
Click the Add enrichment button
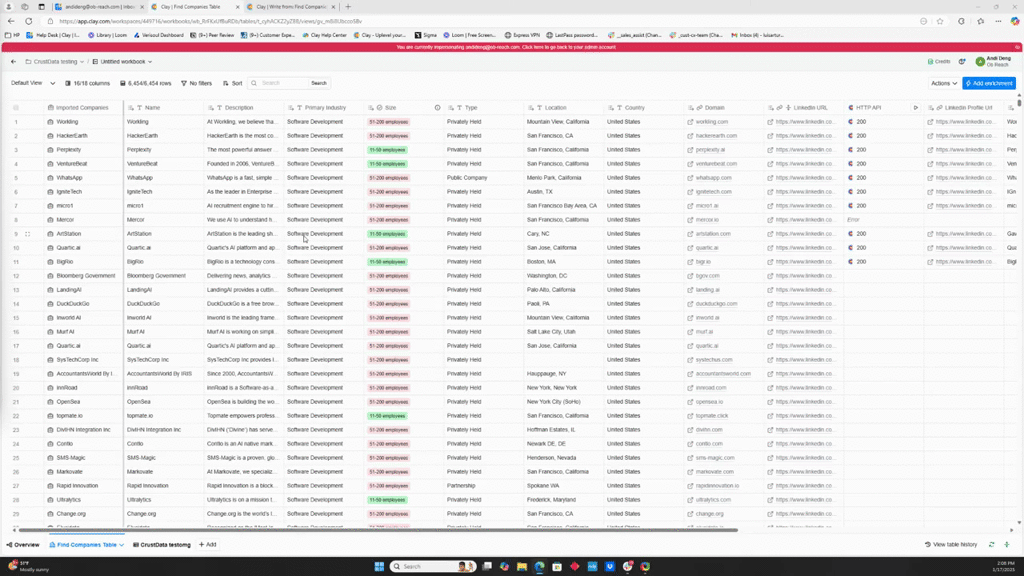pos(989,84)
